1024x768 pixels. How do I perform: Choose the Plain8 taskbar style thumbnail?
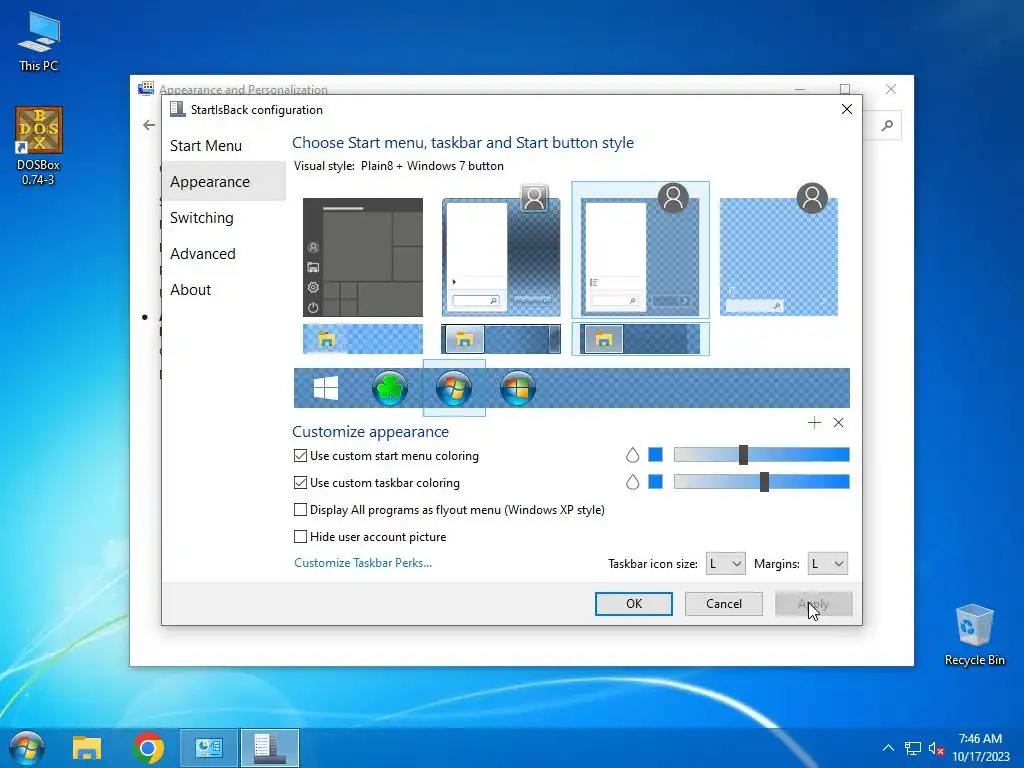(x=640, y=339)
